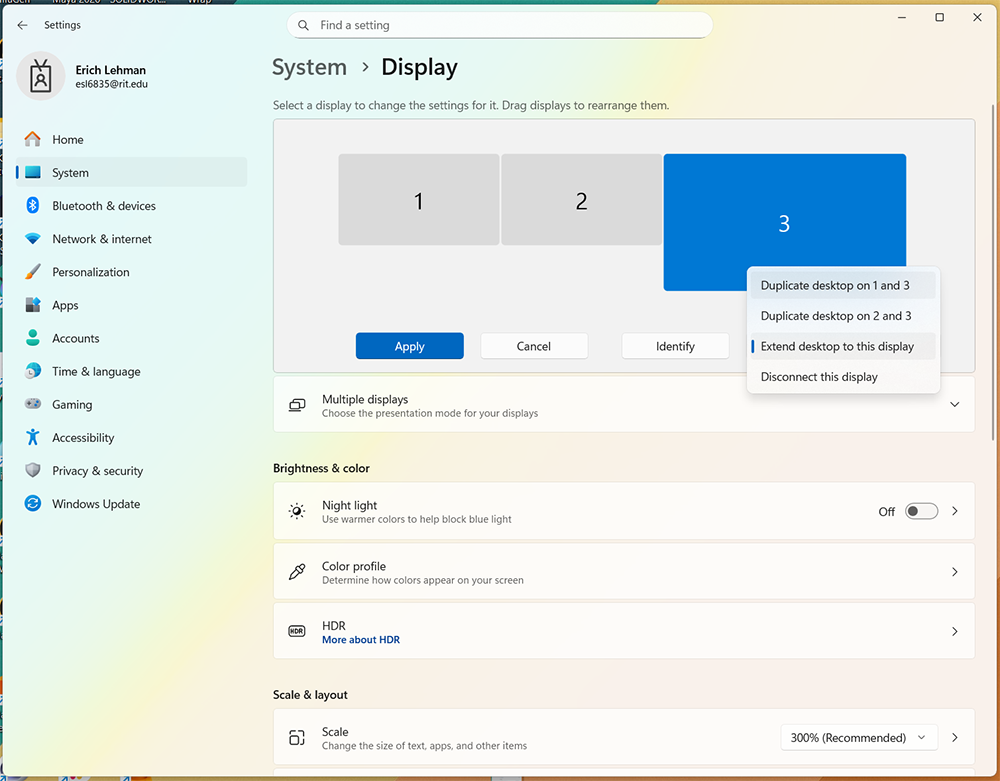The width and height of the screenshot is (1000, 781).
Task: Pick Duplicate desktop on 2 and 3
Action: click(835, 316)
